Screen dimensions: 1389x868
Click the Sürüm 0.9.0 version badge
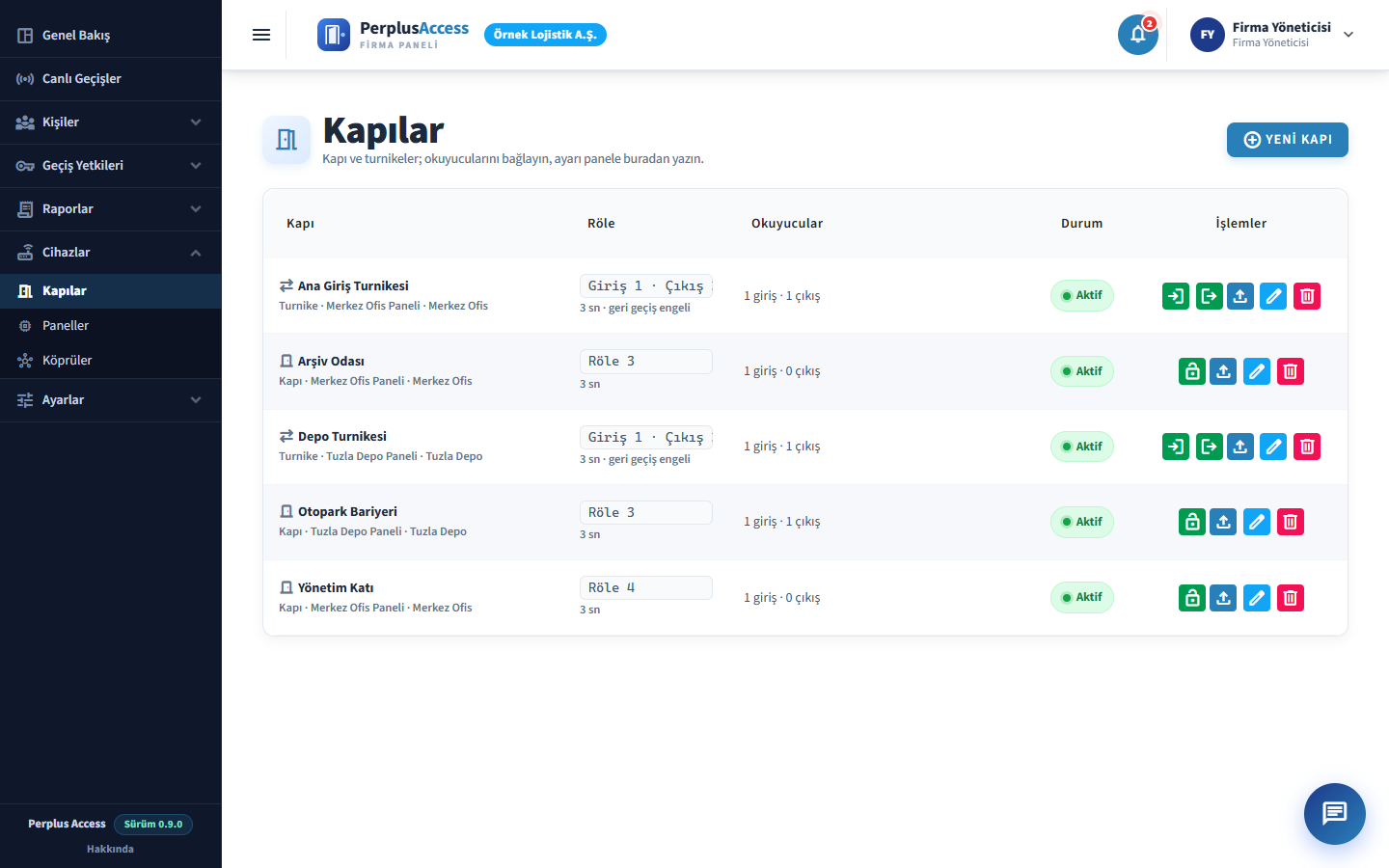(x=153, y=825)
